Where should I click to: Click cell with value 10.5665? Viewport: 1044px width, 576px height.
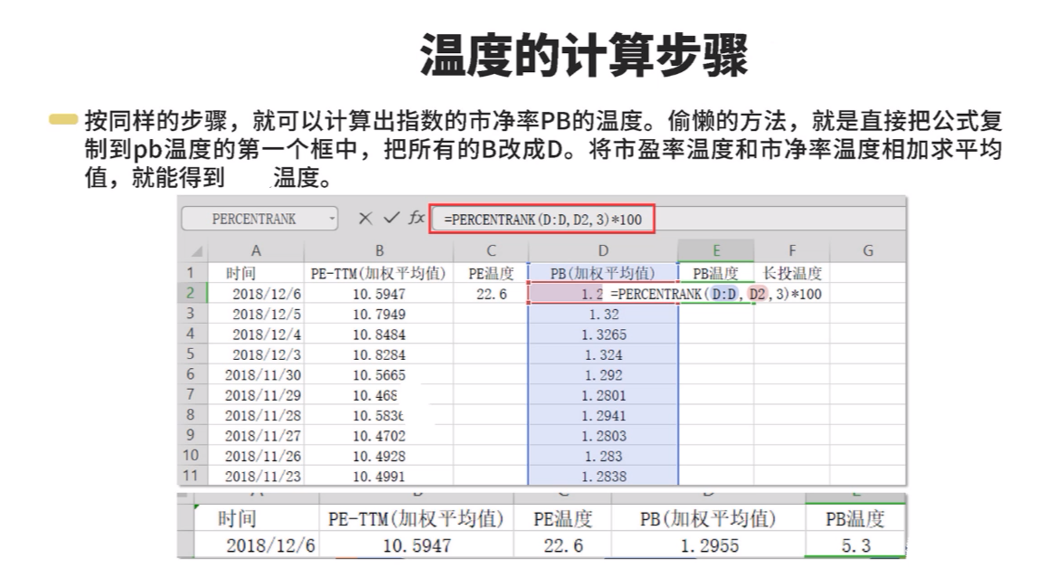379,375
